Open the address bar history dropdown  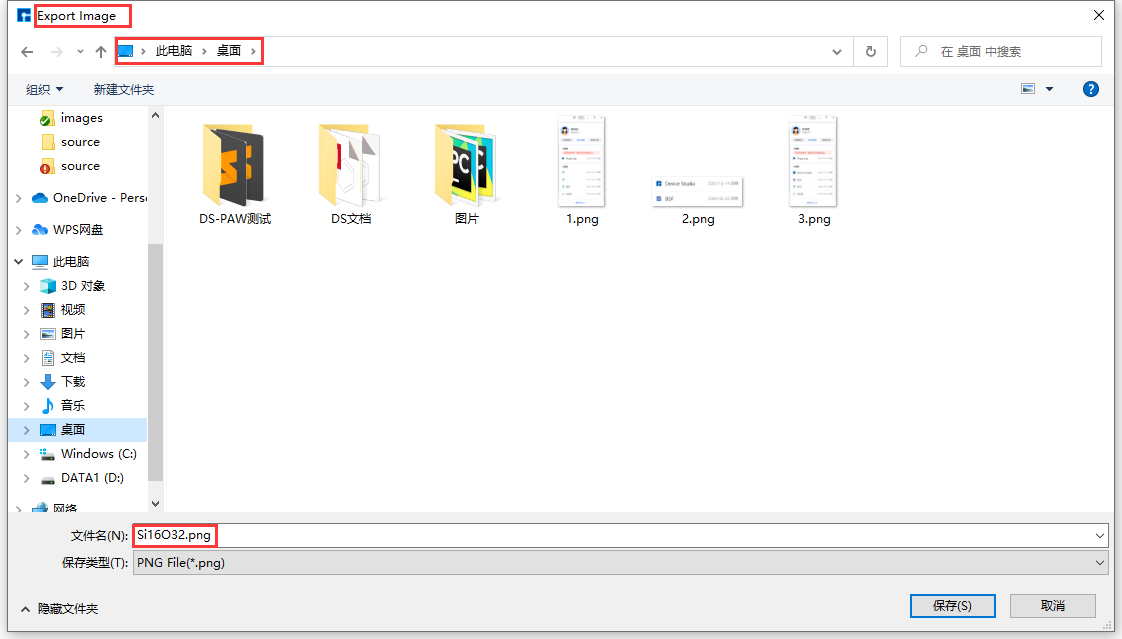(836, 52)
